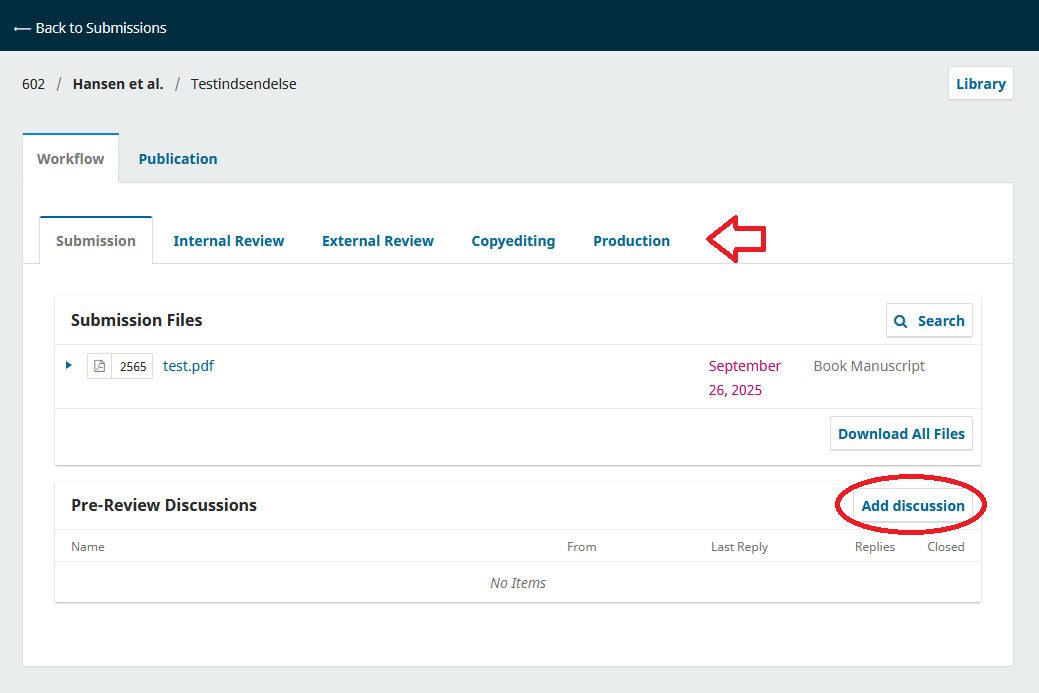Click the September 26, 2025 date
Screen dimensions: 1039x693
point(744,378)
